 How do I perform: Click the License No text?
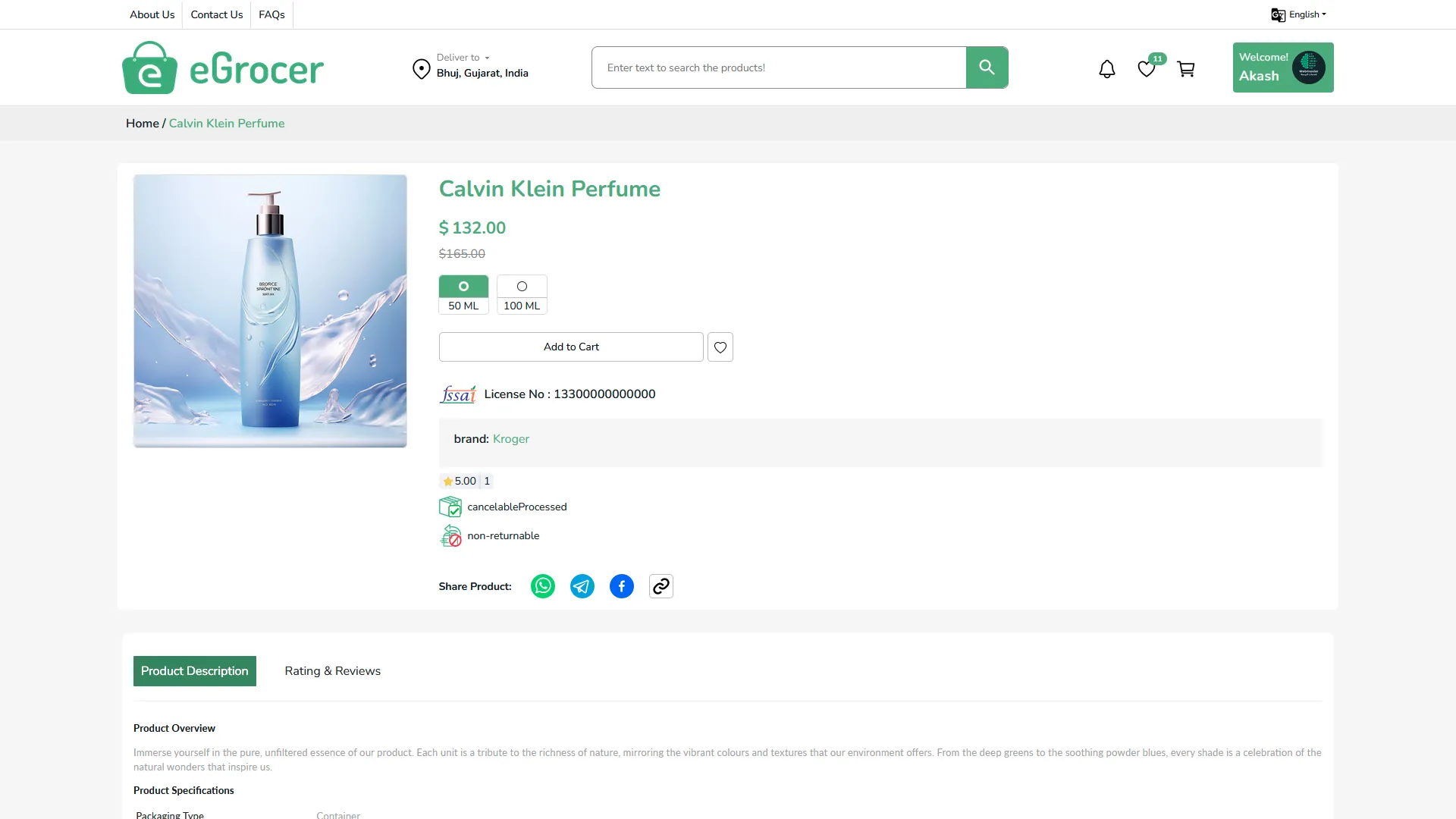pos(570,394)
